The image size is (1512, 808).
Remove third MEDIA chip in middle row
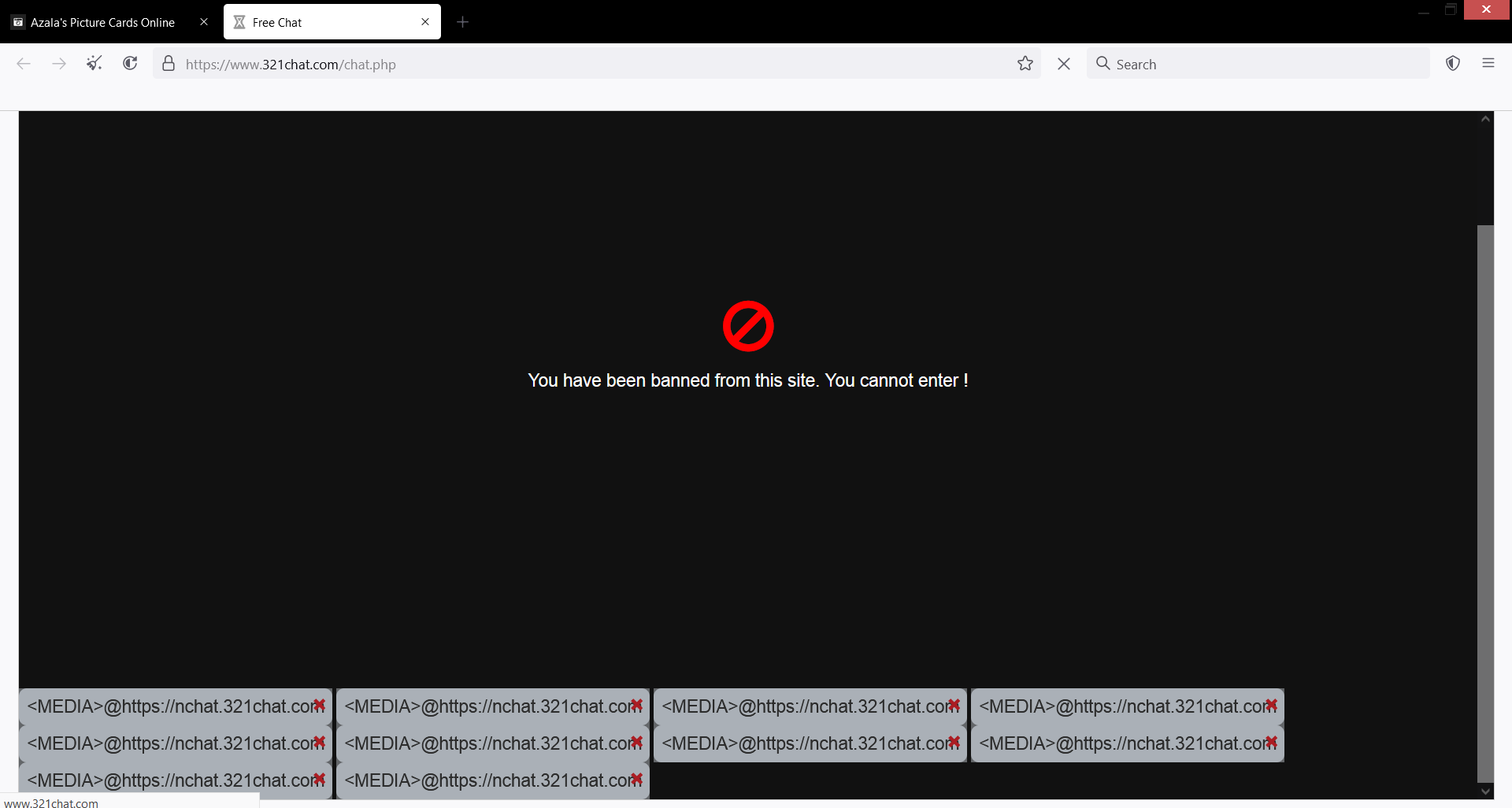(954, 742)
